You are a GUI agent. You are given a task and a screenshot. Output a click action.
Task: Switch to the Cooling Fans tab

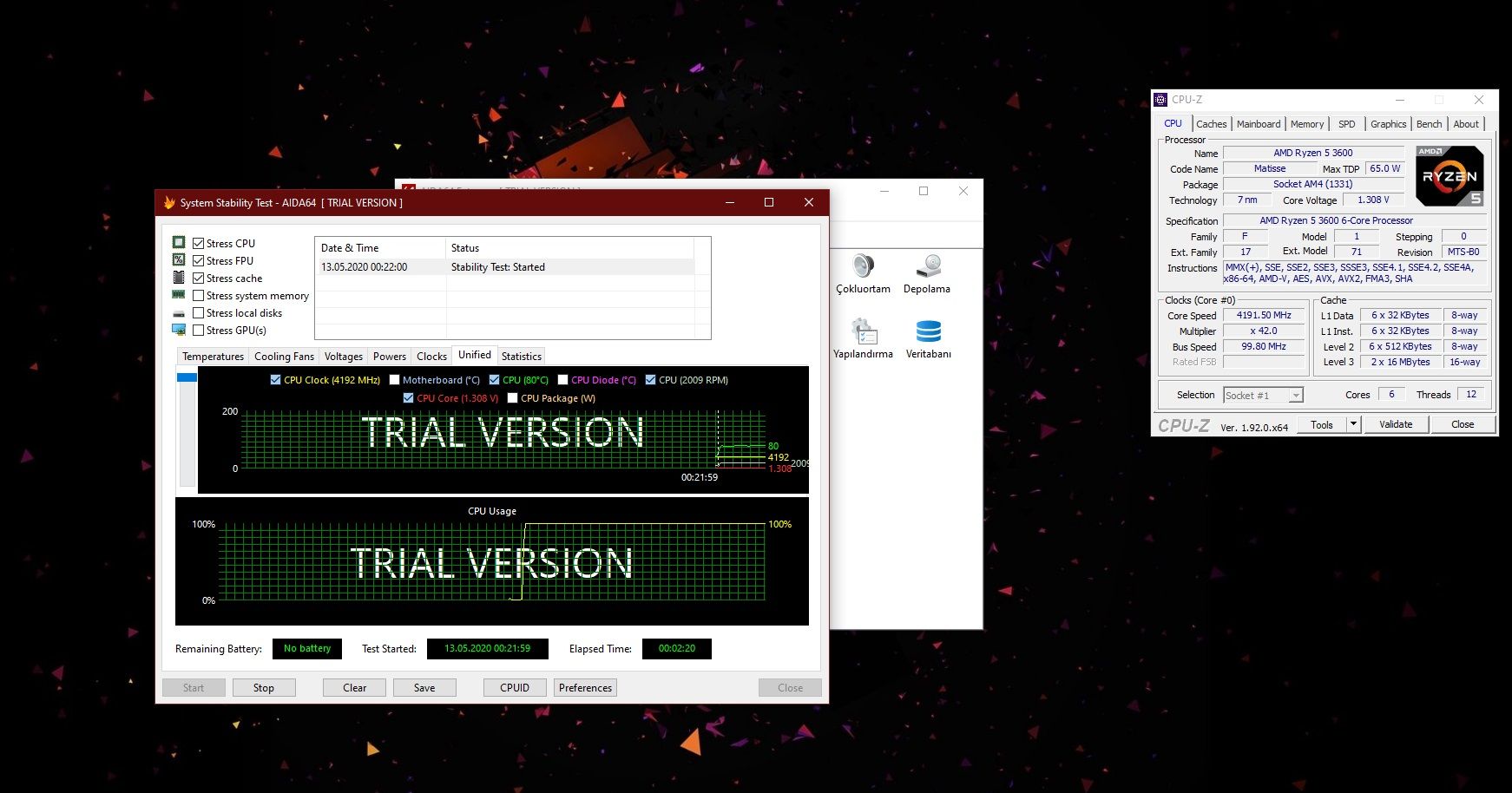[x=284, y=357]
